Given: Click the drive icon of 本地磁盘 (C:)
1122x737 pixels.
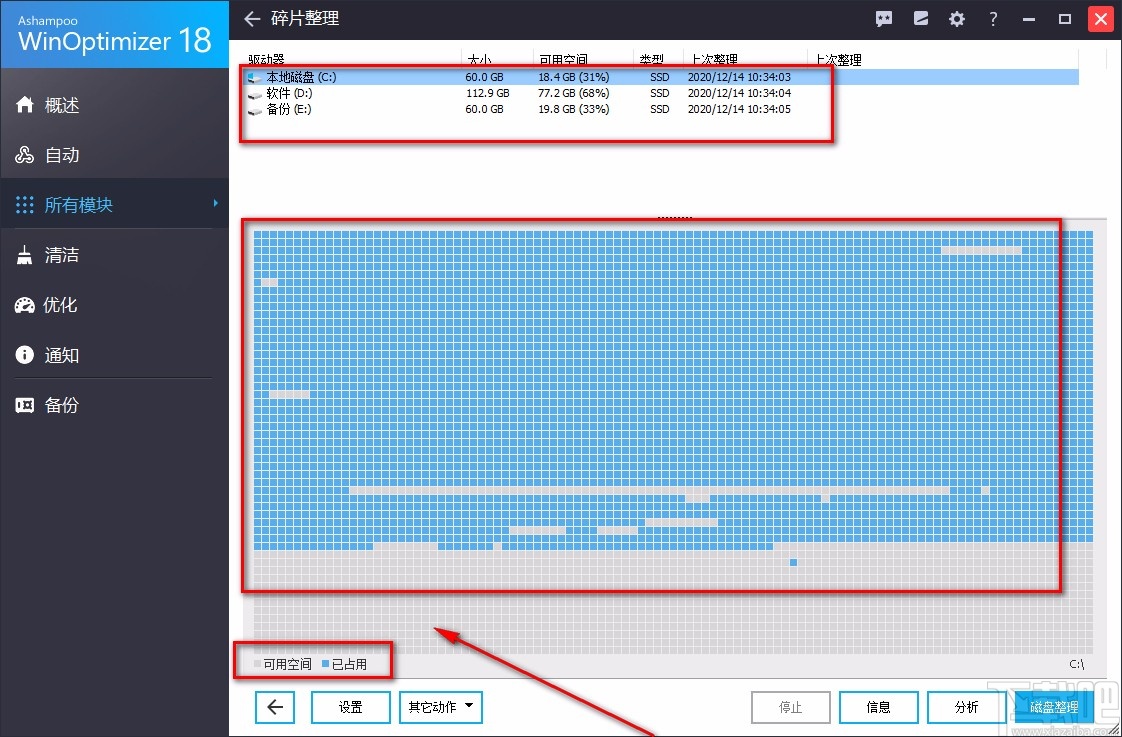Looking at the screenshot, I should 255,77.
